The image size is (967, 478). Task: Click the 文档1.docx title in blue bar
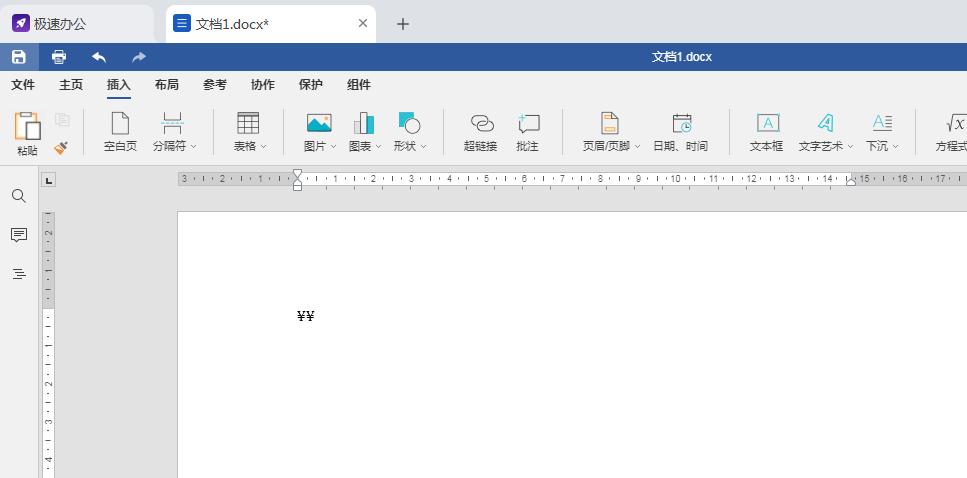click(x=681, y=57)
